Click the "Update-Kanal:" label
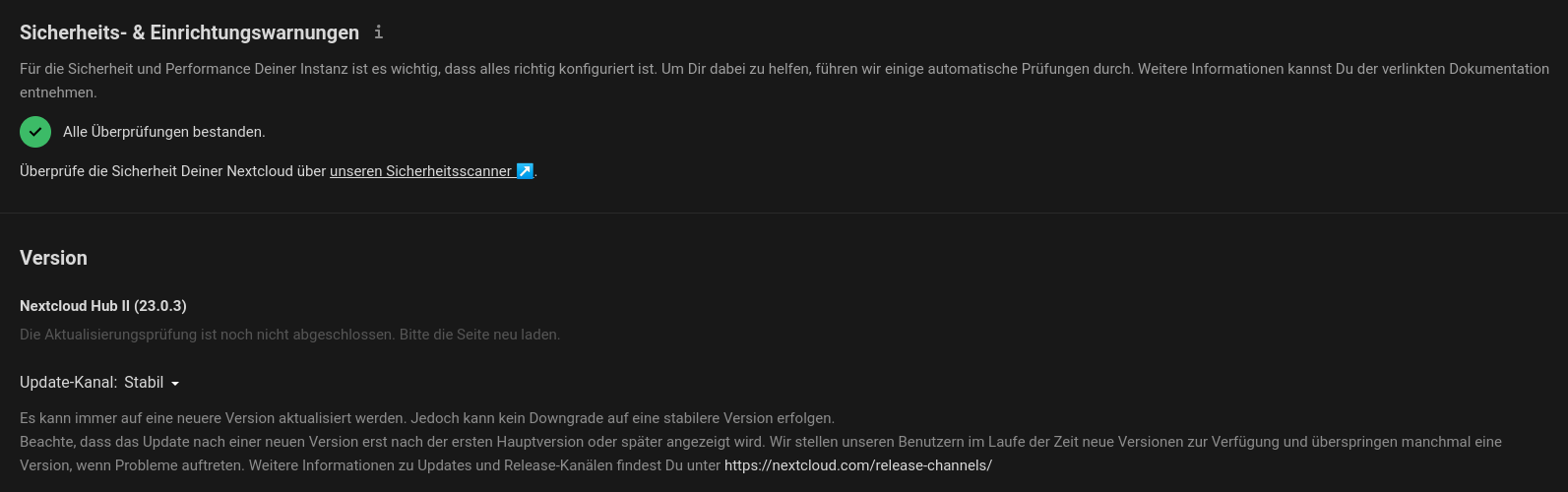 pyautogui.click(x=68, y=383)
